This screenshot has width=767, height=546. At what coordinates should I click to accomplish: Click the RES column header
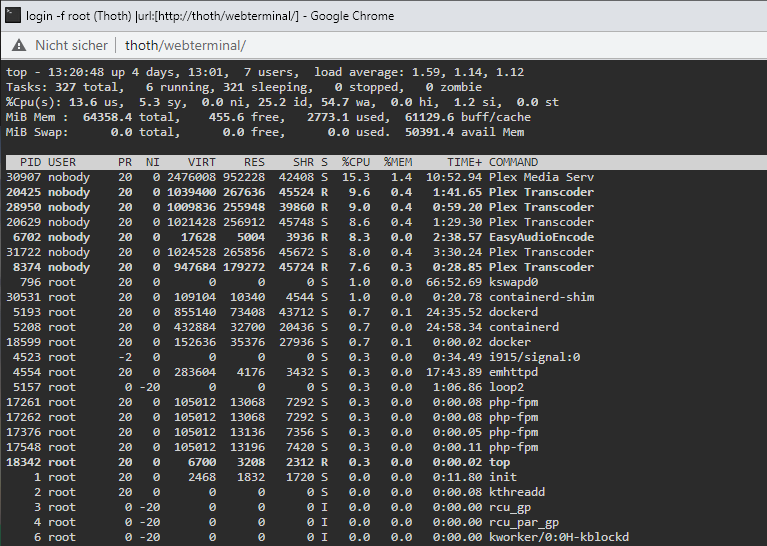[x=254, y=162]
